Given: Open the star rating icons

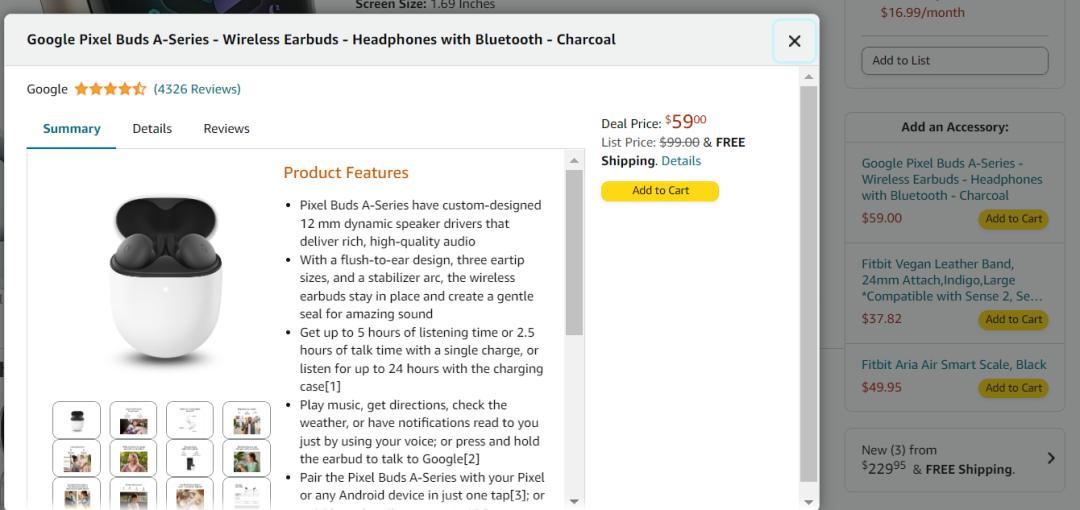Looking at the screenshot, I should click(110, 89).
